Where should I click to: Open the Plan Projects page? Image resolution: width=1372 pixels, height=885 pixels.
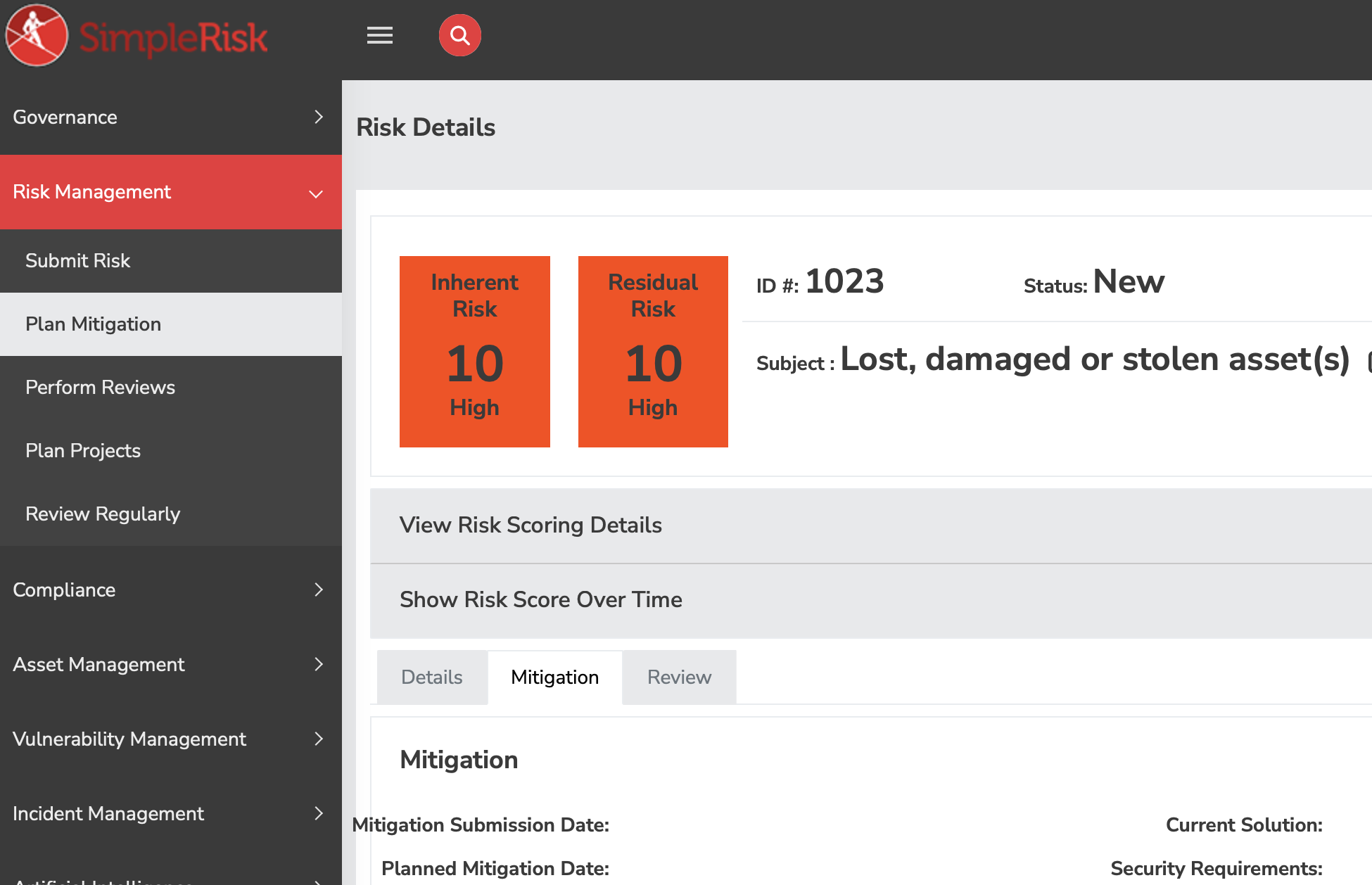coord(83,450)
